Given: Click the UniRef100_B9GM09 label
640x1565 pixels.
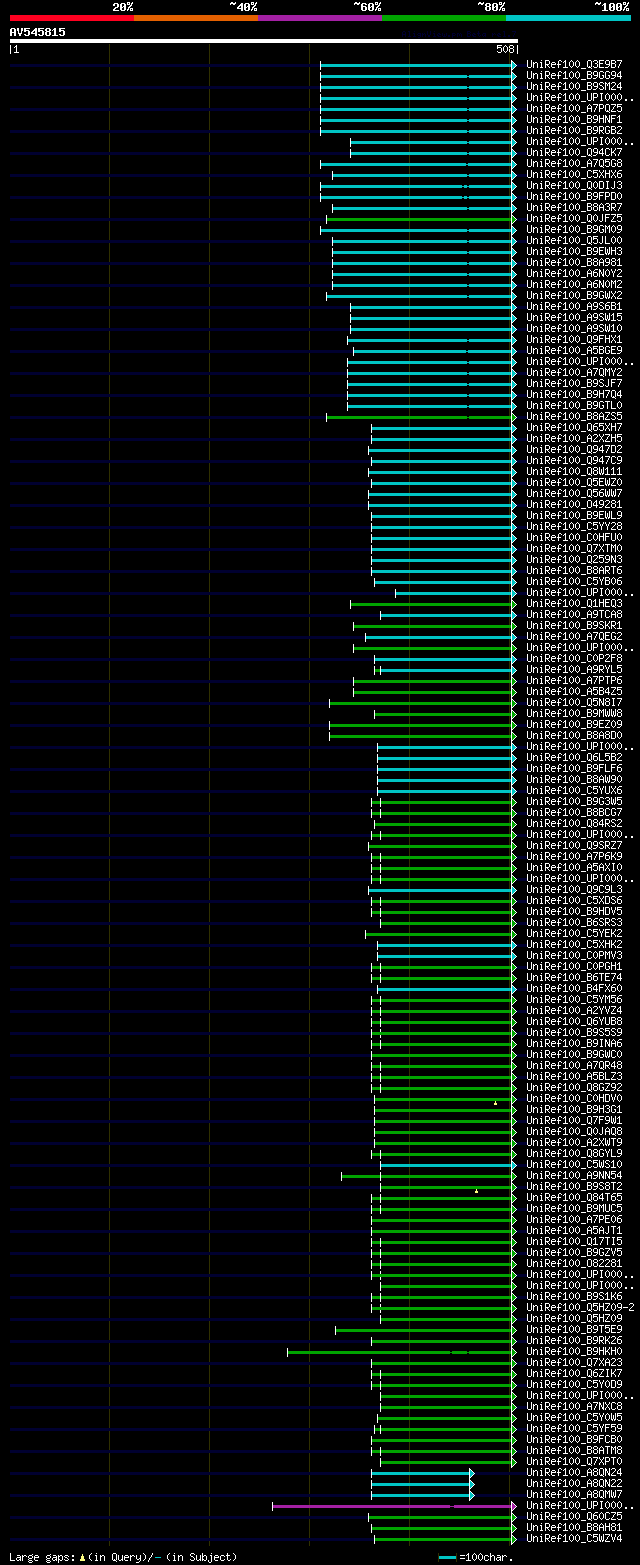Looking at the screenshot, I should point(574,230).
